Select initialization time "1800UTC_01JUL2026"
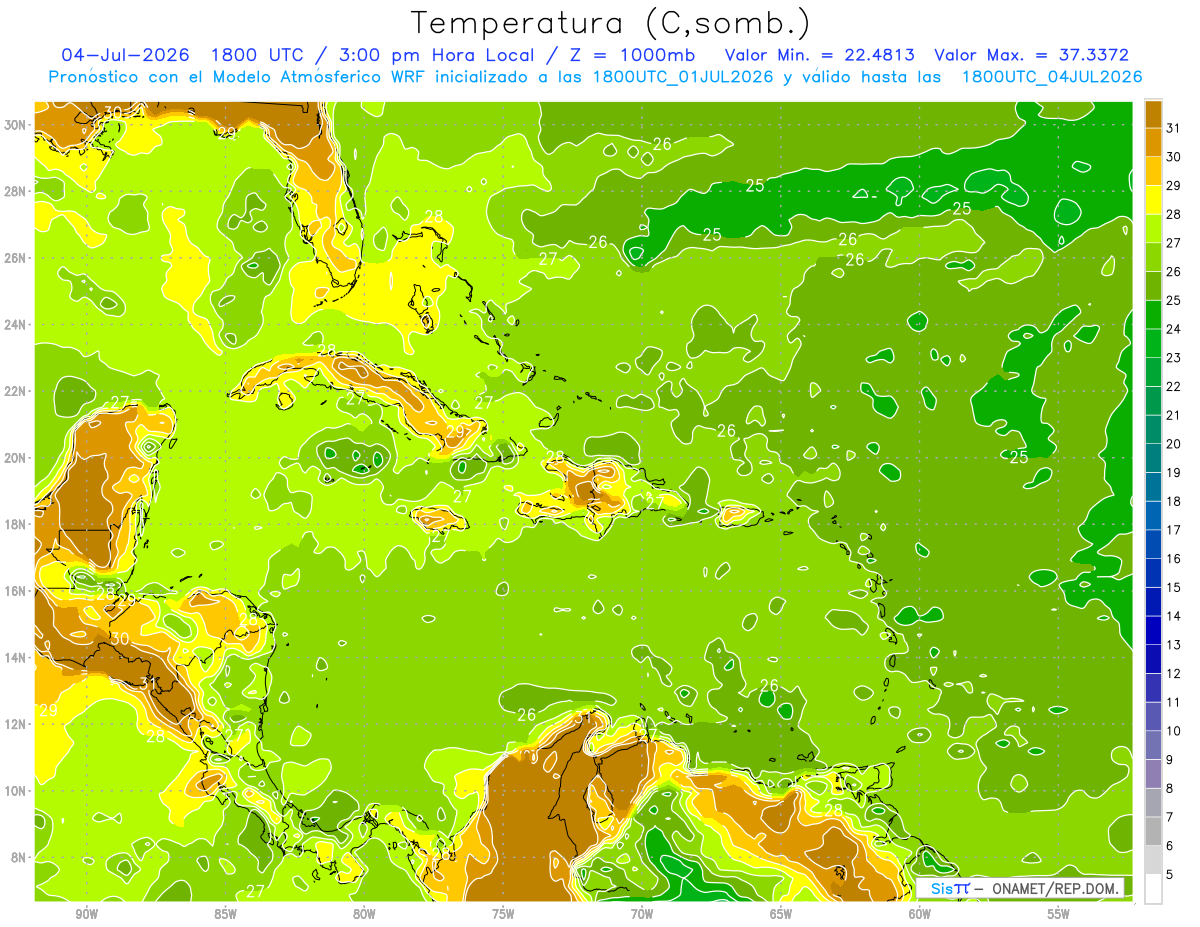Image resolution: width=1200 pixels, height=927 pixels. tap(682, 77)
